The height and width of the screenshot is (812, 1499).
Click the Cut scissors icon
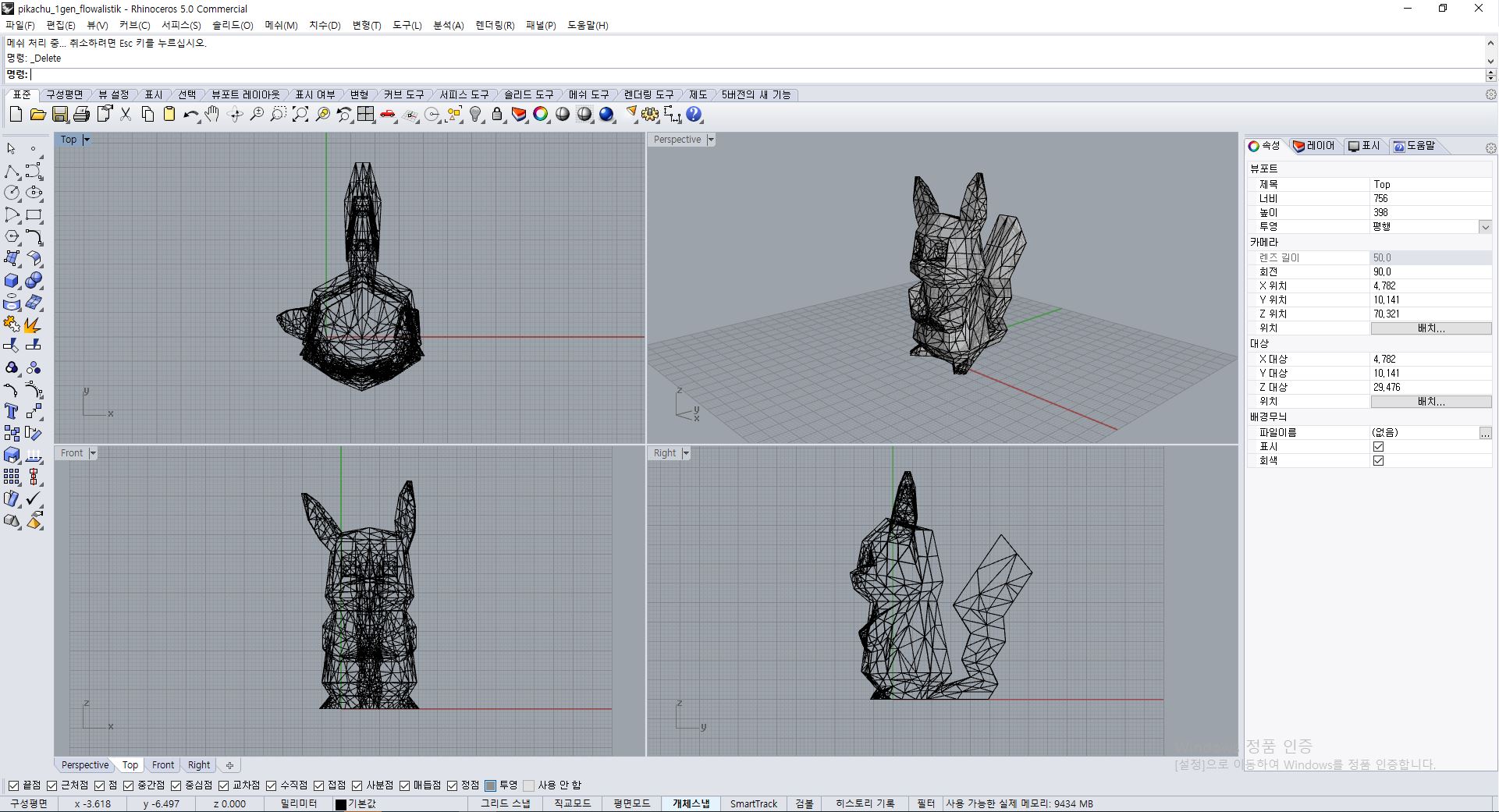click(126, 115)
